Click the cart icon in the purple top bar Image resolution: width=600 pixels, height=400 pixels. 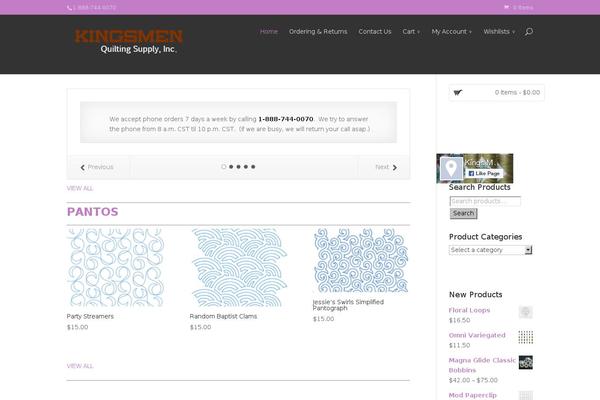tap(507, 7)
